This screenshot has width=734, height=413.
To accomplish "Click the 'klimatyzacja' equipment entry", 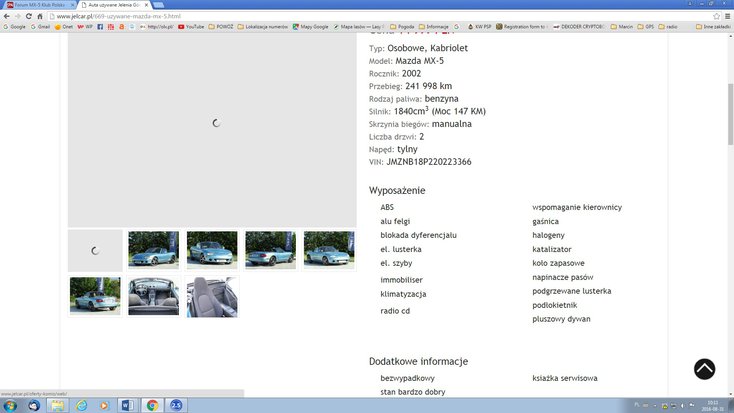I will click(x=403, y=294).
